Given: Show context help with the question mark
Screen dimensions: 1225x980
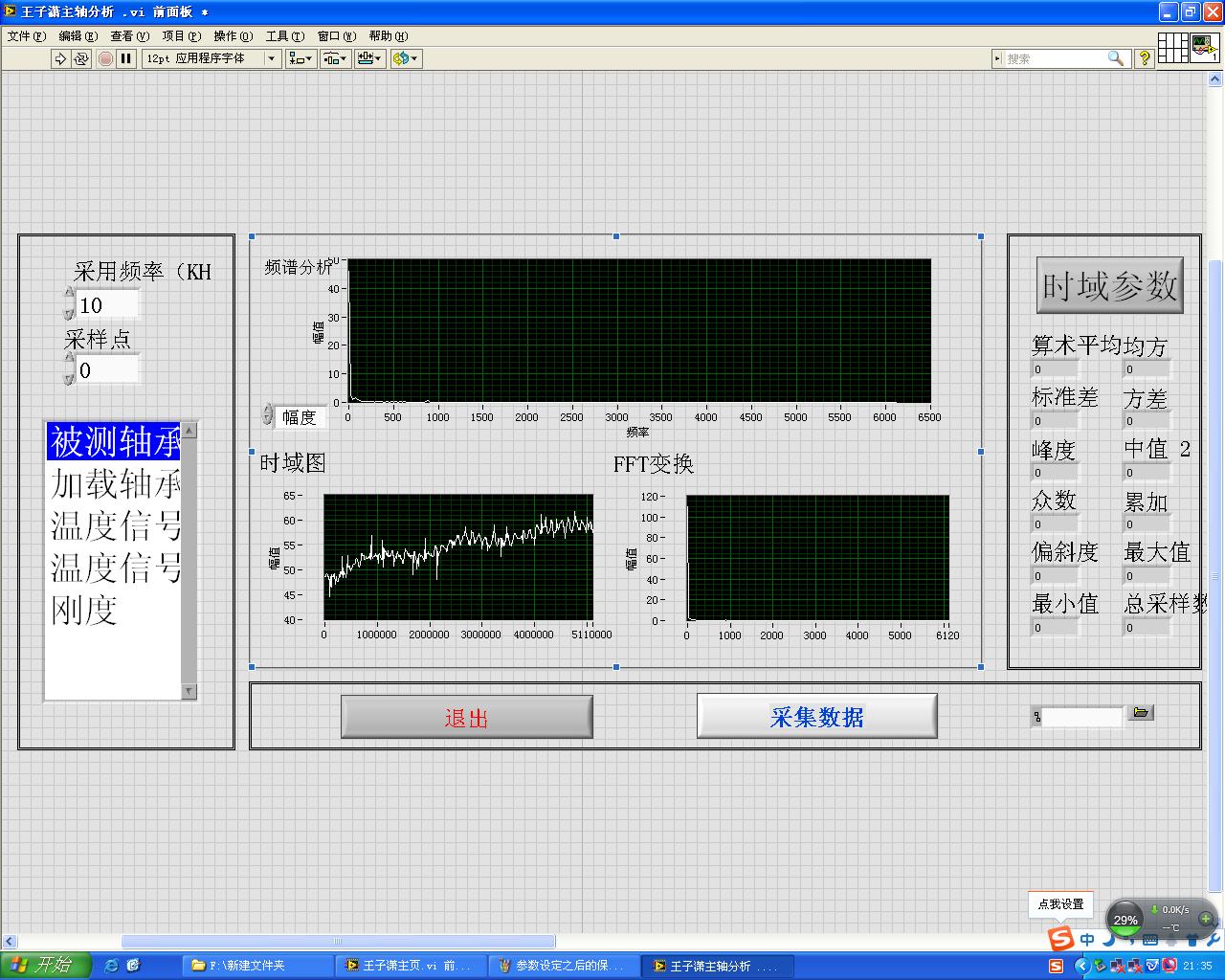Looking at the screenshot, I should point(1144,58).
